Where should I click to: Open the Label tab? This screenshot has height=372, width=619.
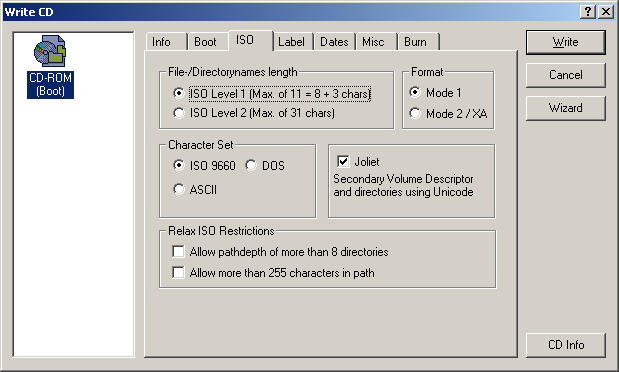click(x=293, y=41)
